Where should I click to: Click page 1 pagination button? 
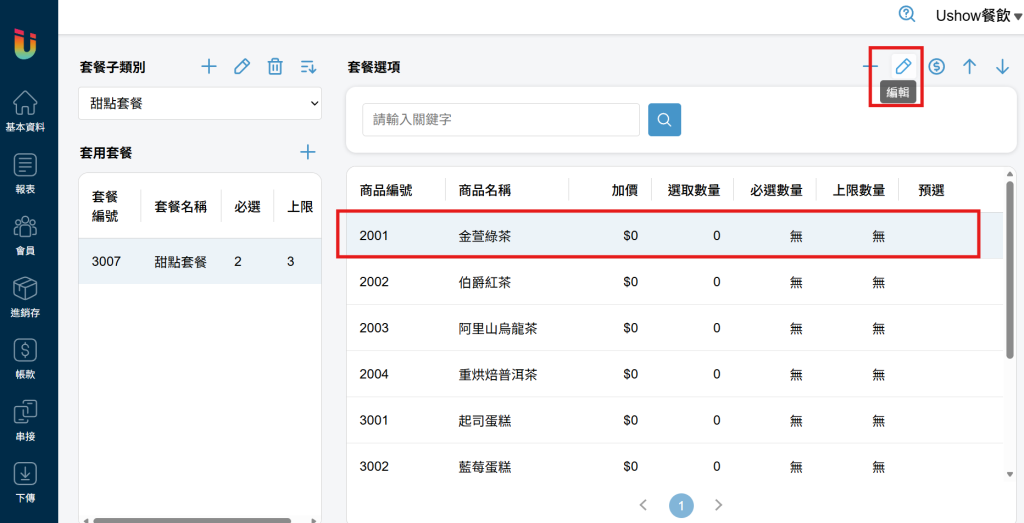pyautogui.click(x=681, y=505)
